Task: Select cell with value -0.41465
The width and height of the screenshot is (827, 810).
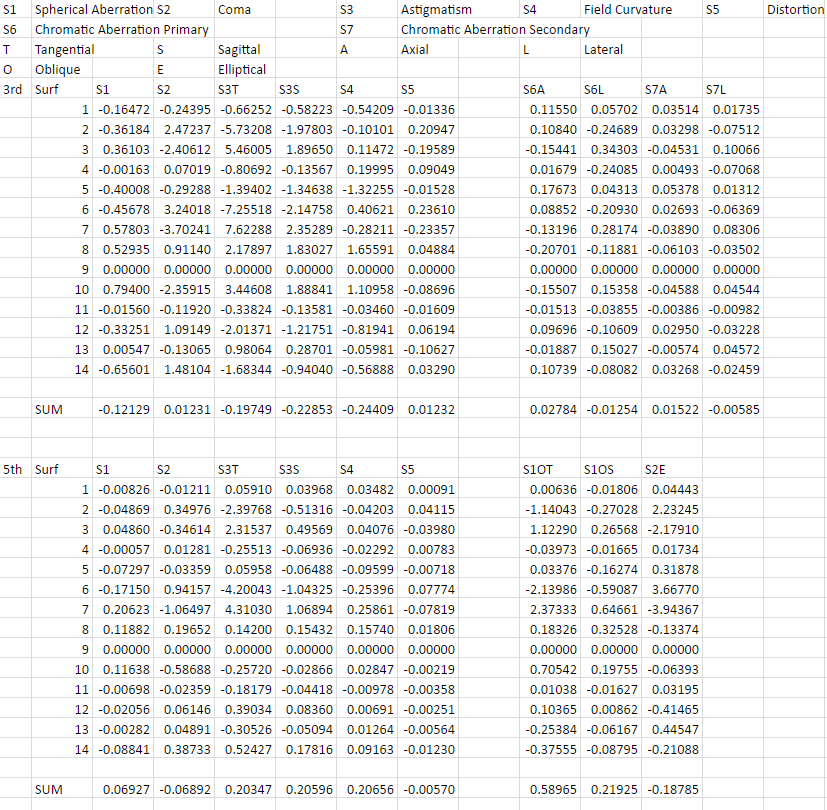Action: click(672, 710)
